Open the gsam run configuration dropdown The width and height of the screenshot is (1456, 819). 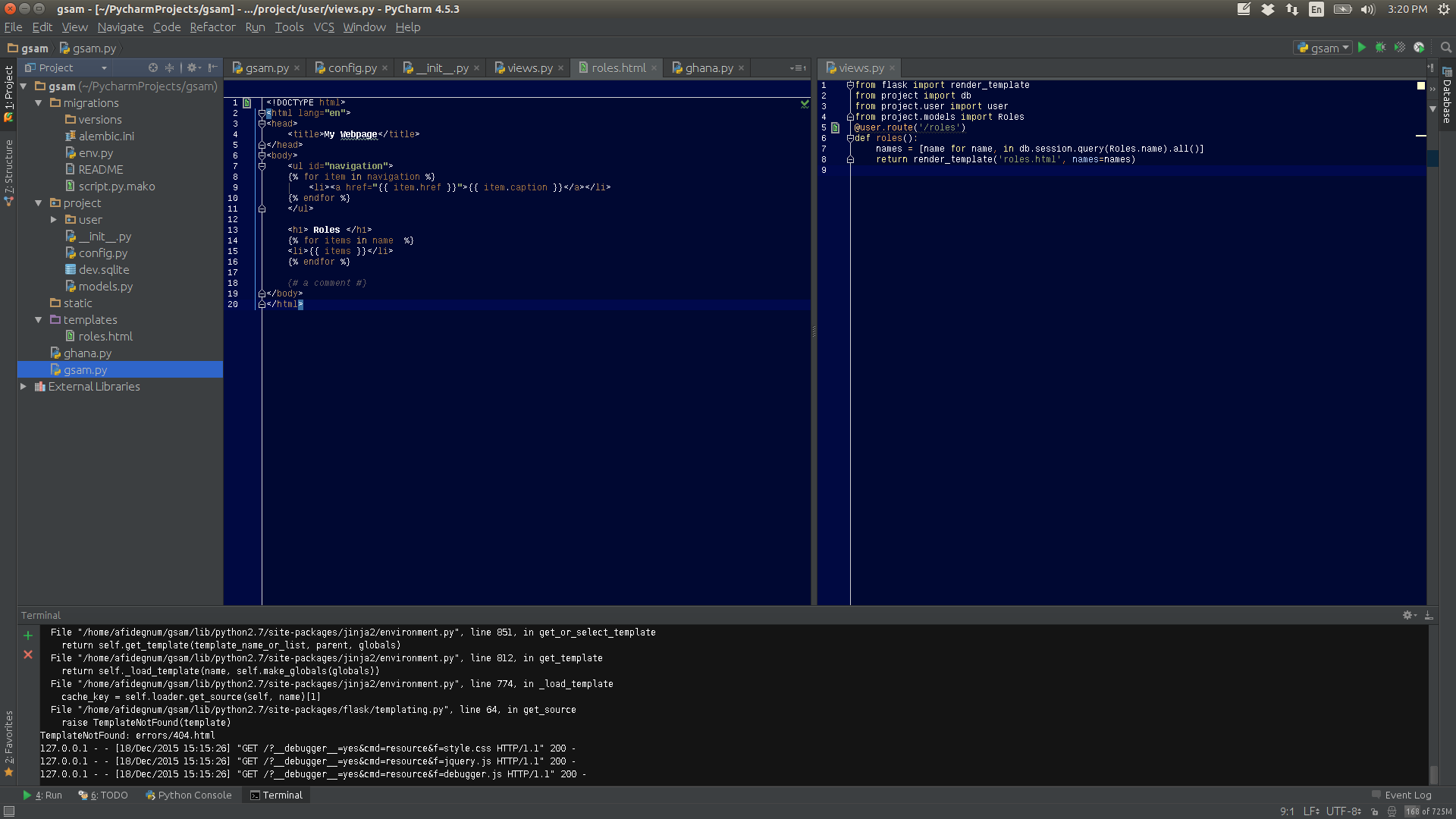click(1323, 48)
